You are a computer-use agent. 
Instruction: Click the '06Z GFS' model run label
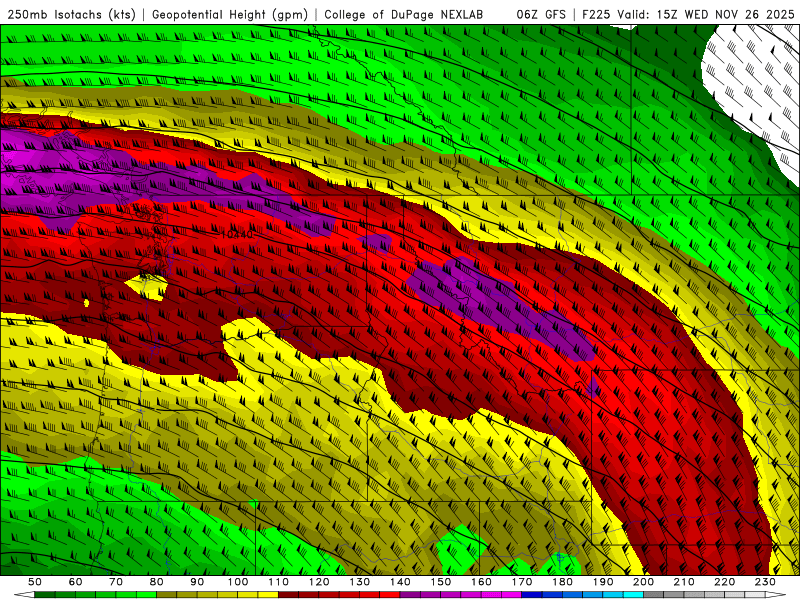click(x=541, y=15)
